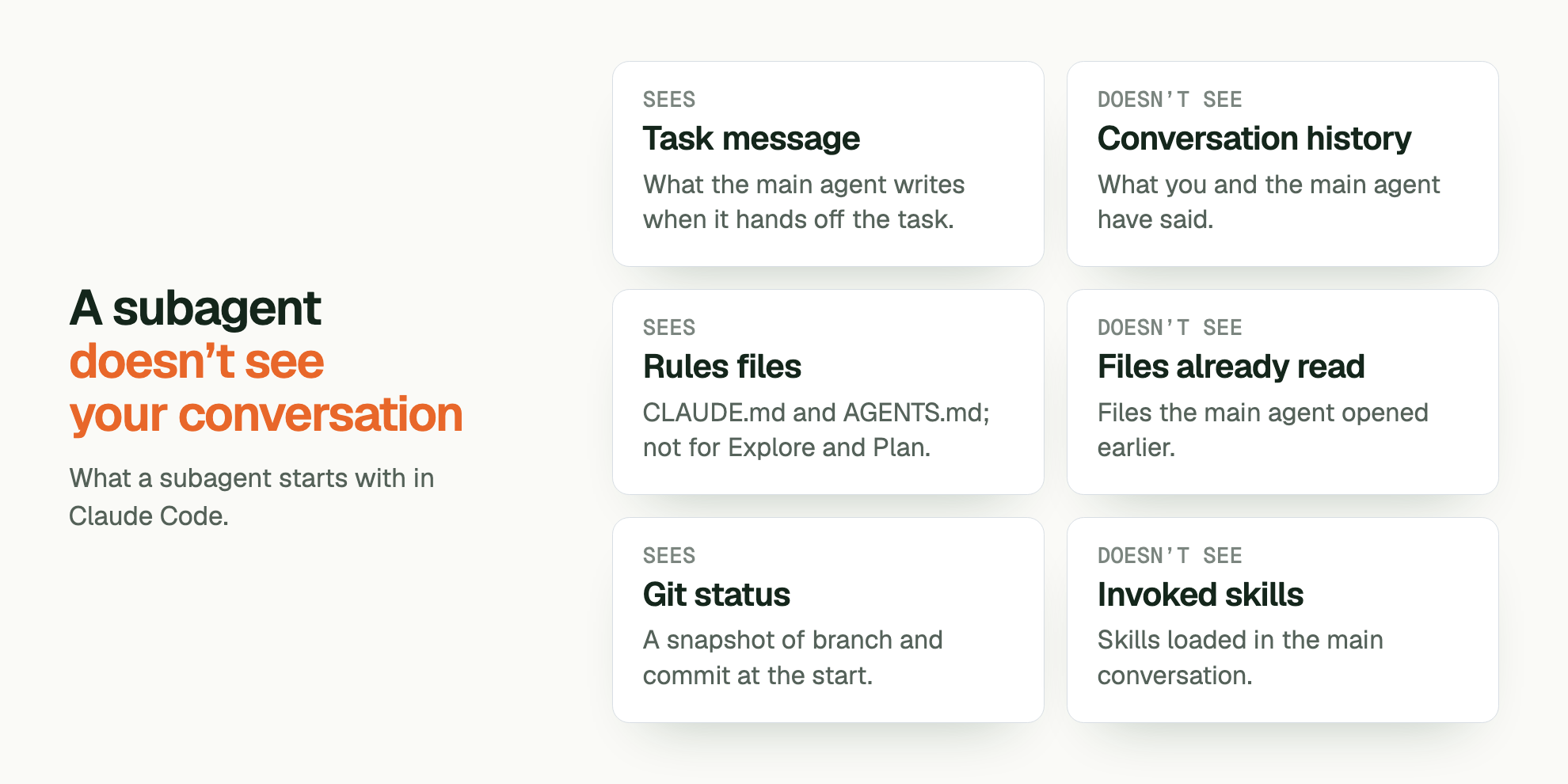Select the 'Conversation history' card title
Viewport: 1568px width, 784px height.
coord(1254,139)
